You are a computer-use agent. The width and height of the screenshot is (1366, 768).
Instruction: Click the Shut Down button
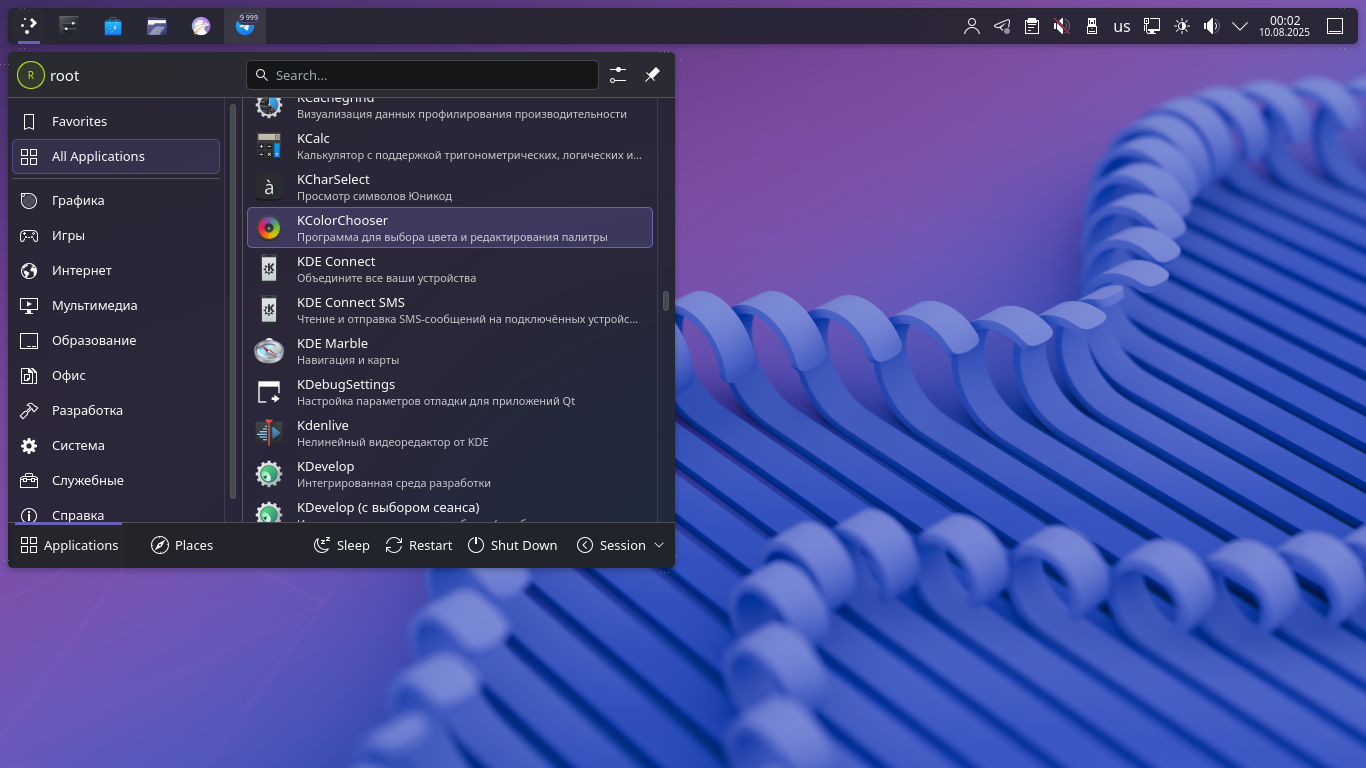coord(513,545)
